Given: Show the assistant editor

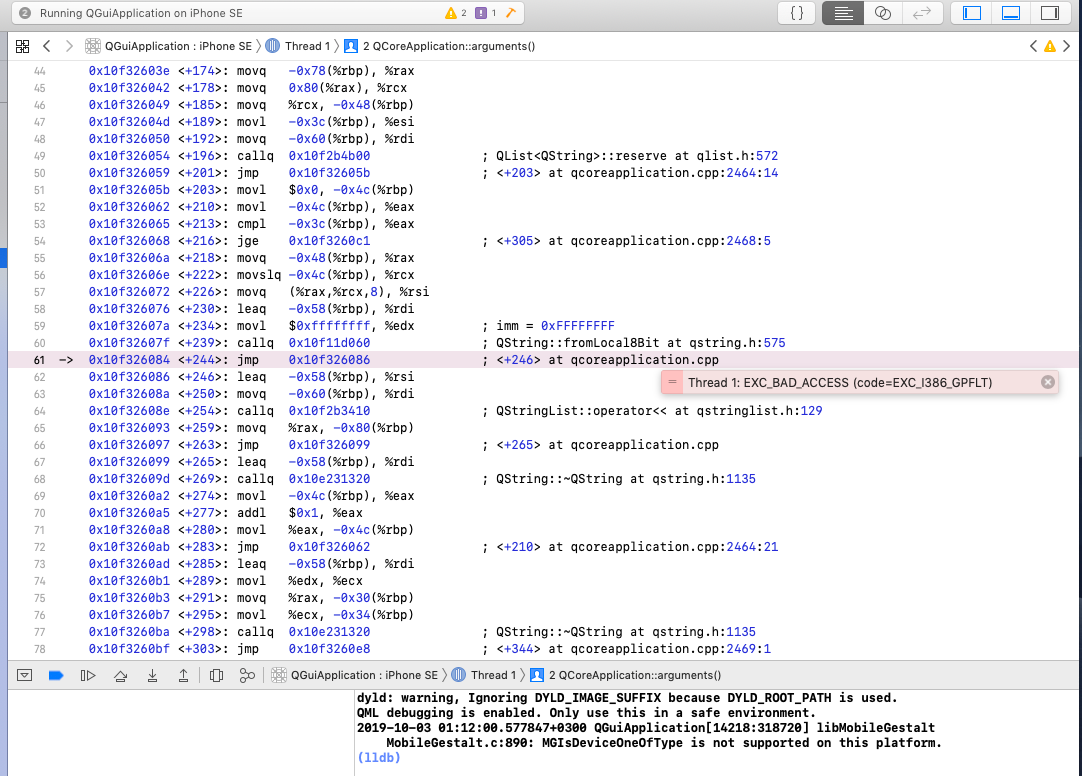Looking at the screenshot, I should (x=882, y=13).
